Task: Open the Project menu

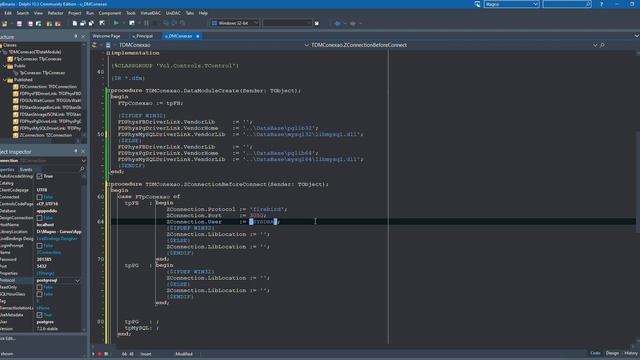Action: 75,13
